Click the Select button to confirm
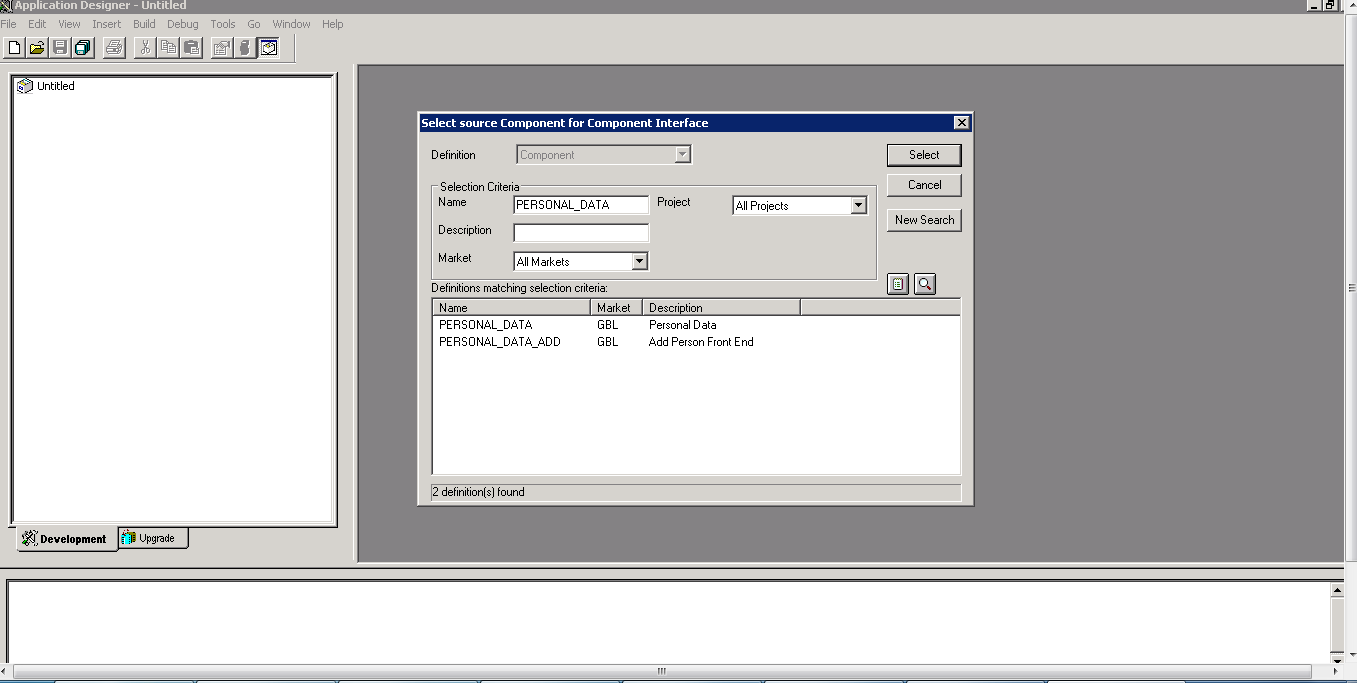 [x=922, y=154]
